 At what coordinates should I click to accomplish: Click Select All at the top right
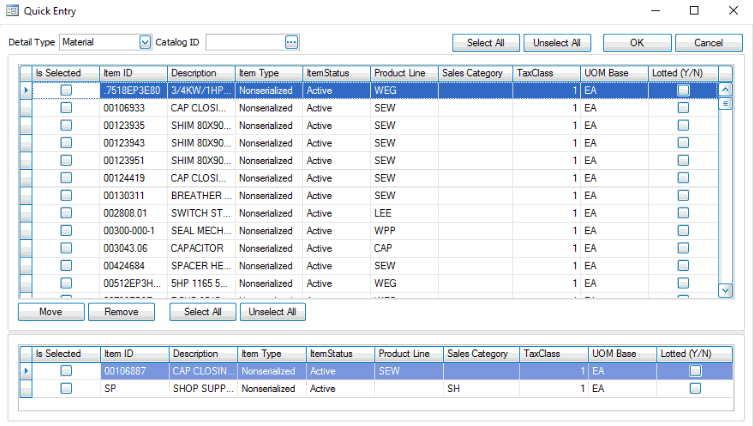coord(485,43)
